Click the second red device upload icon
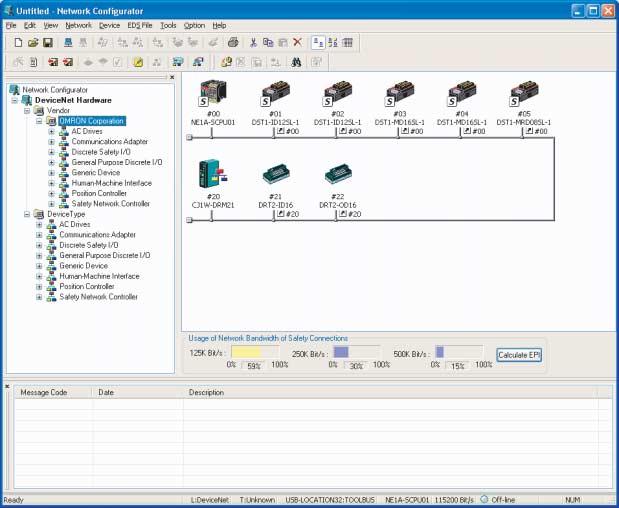The width and height of the screenshot is (619, 508). tap(68, 62)
